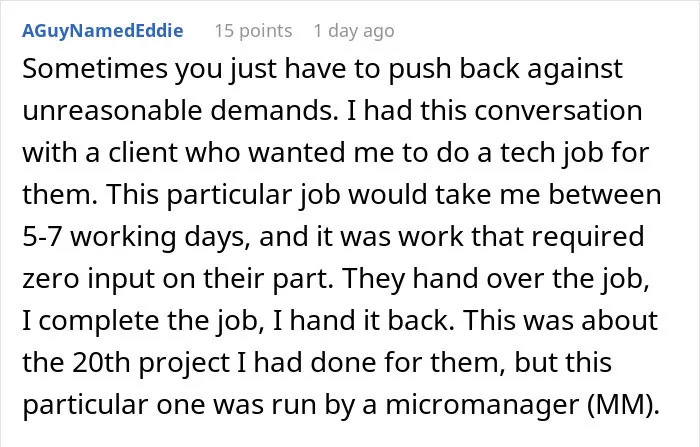The image size is (700, 447).
Task: Open the "1 day ago" timestamp permalink
Action: coord(354,31)
